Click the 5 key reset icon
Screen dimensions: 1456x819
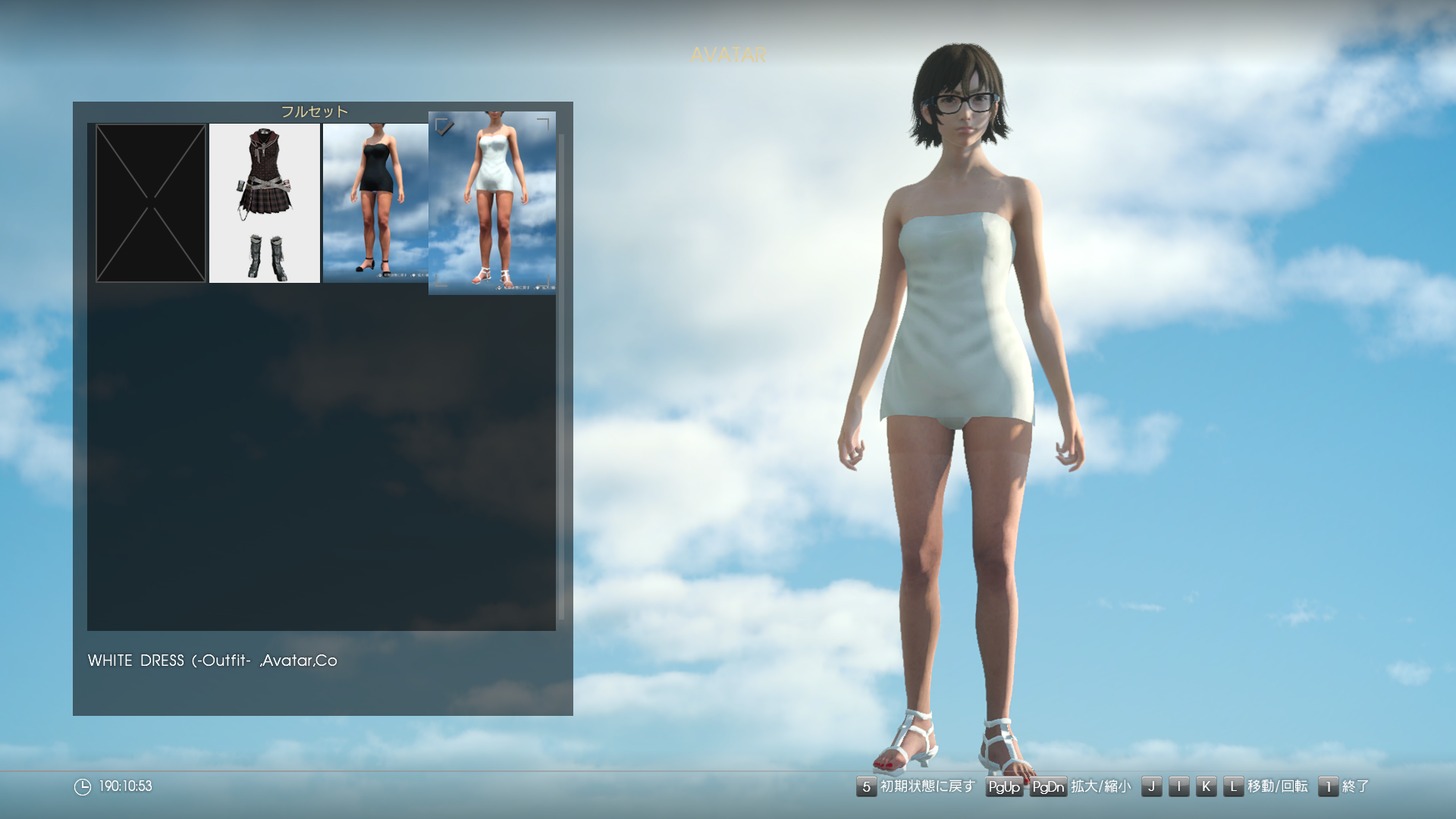click(x=866, y=786)
